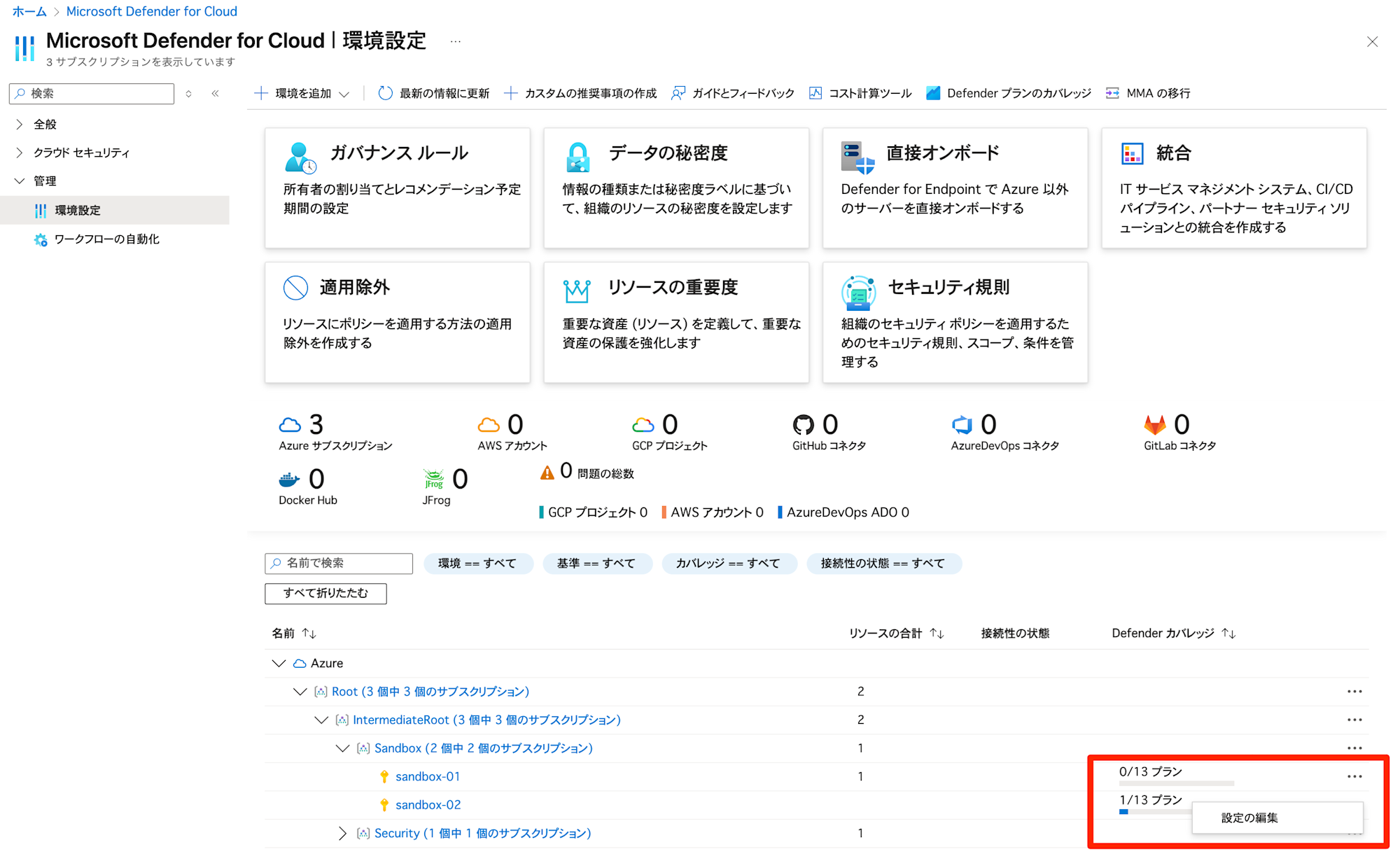Image resolution: width=1400 pixels, height=868 pixels.
Task: Open MMA の移行
Action: (x=1148, y=93)
